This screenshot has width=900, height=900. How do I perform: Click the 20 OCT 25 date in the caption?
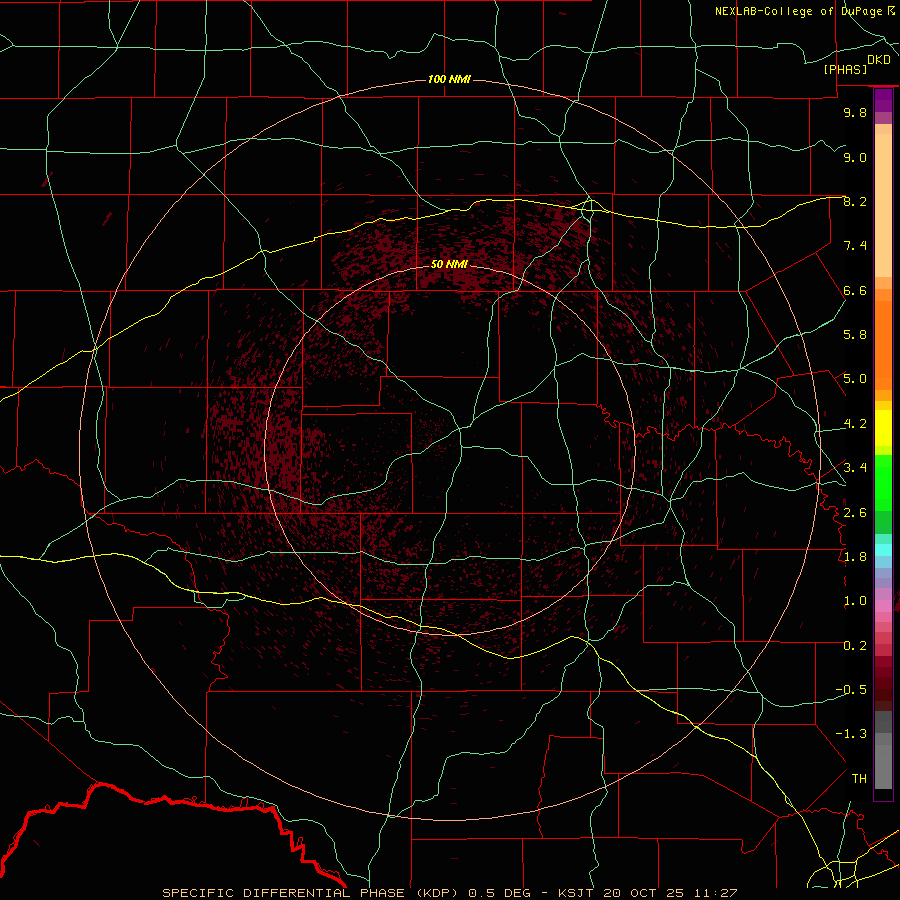click(644, 893)
